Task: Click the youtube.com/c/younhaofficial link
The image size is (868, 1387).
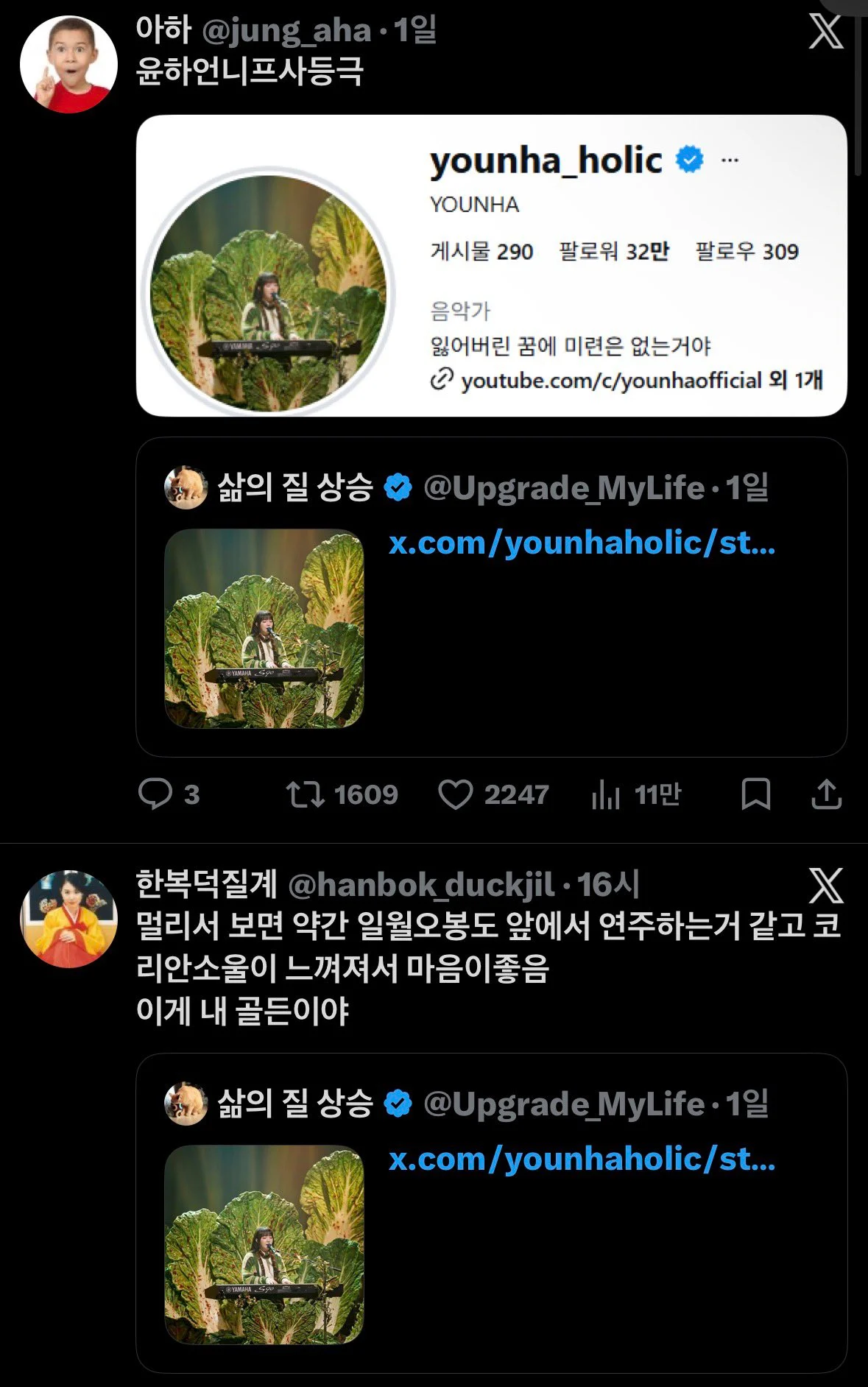Action: click(x=611, y=381)
